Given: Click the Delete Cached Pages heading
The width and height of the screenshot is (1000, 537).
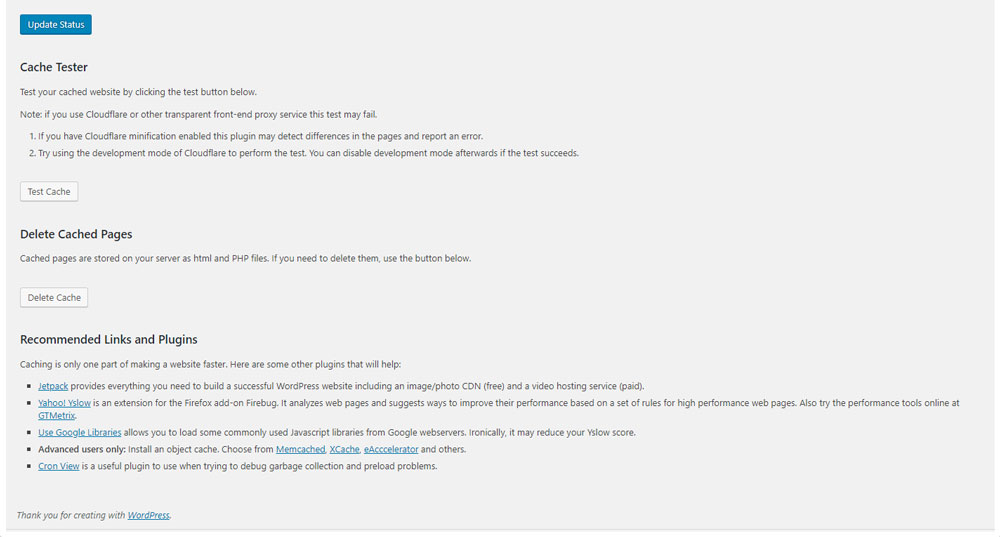Looking at the screenshot, I should pos(76,234).
